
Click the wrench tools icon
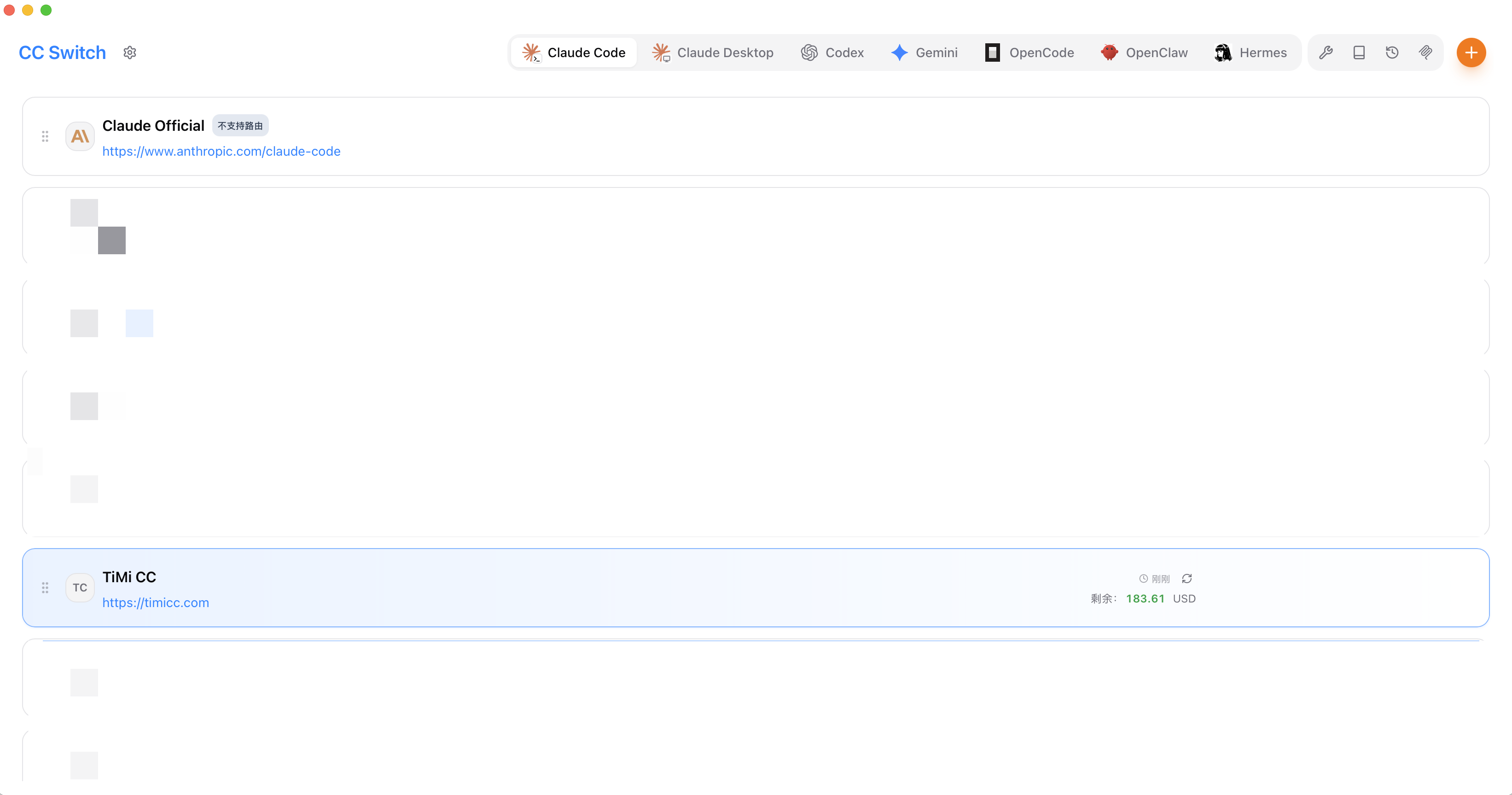pos(1326,53)
